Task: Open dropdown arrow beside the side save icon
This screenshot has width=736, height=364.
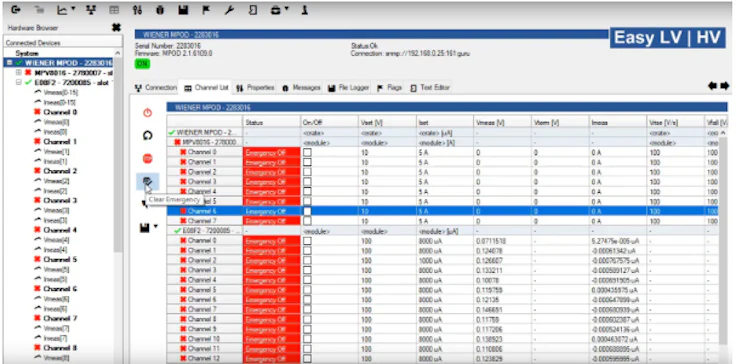Action: (x=156, y=227)
